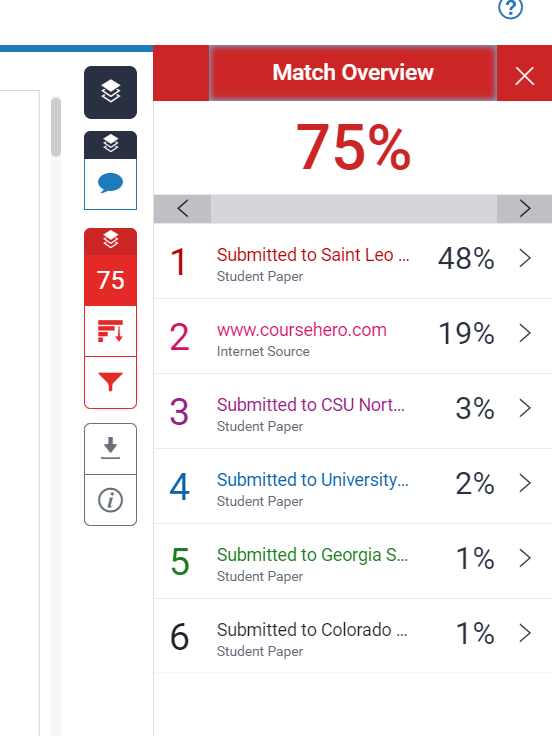Viewport: 552px width, 736px height.
Task: Go to next match with right arrow
Action: [524, 208]
